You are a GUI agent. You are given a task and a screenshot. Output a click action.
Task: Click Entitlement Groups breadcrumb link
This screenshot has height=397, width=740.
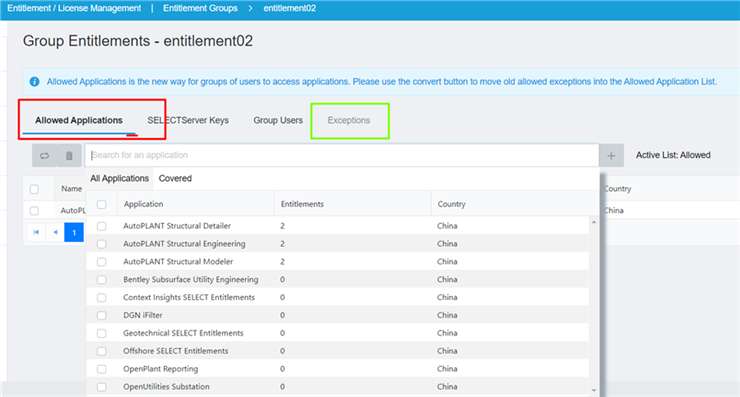pyautogui.click(x=200, y=8)
